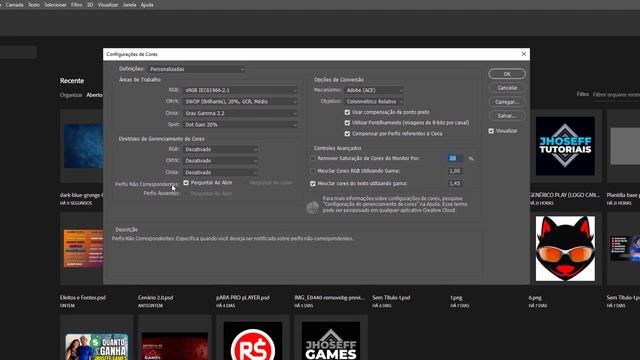Screen dimensions: 640x360
Task: Click the 6.png file name
Action: tap(535, 298)
